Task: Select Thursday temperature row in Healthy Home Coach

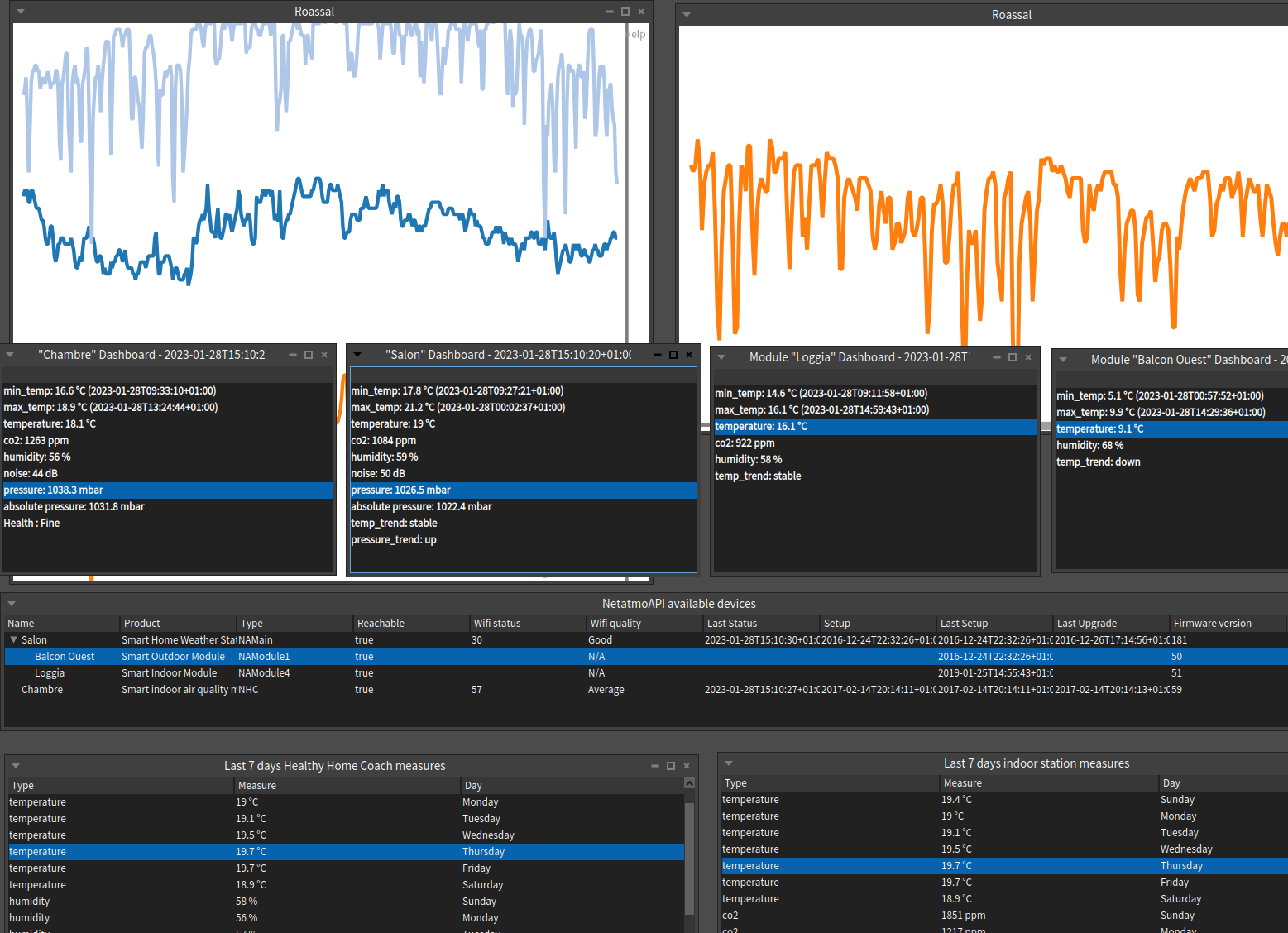Action: coord(346,852)
